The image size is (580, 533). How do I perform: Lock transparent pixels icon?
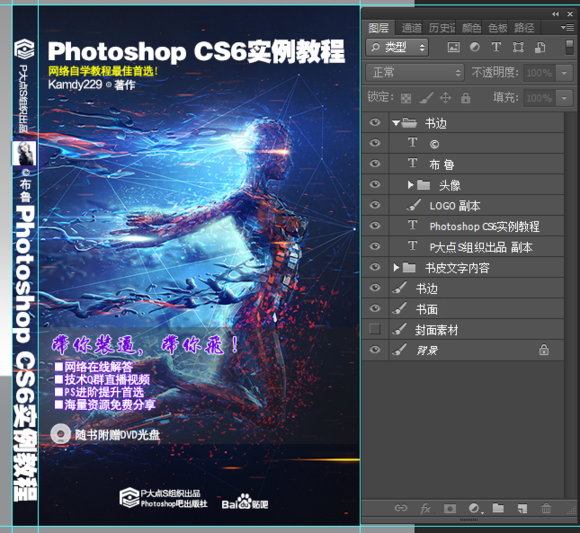tap(406, 98)
